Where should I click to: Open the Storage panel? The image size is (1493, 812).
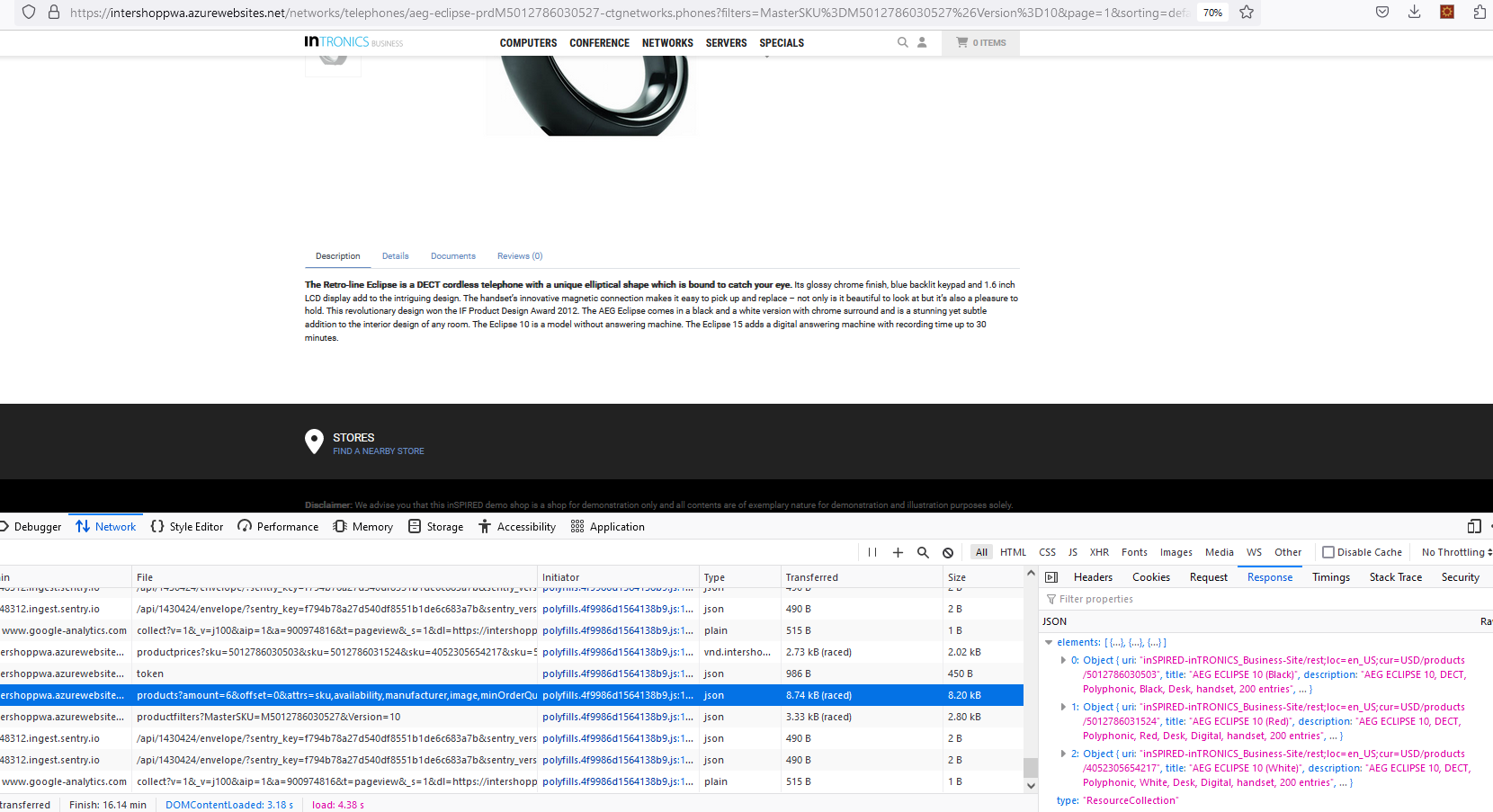tap(435, 526)
